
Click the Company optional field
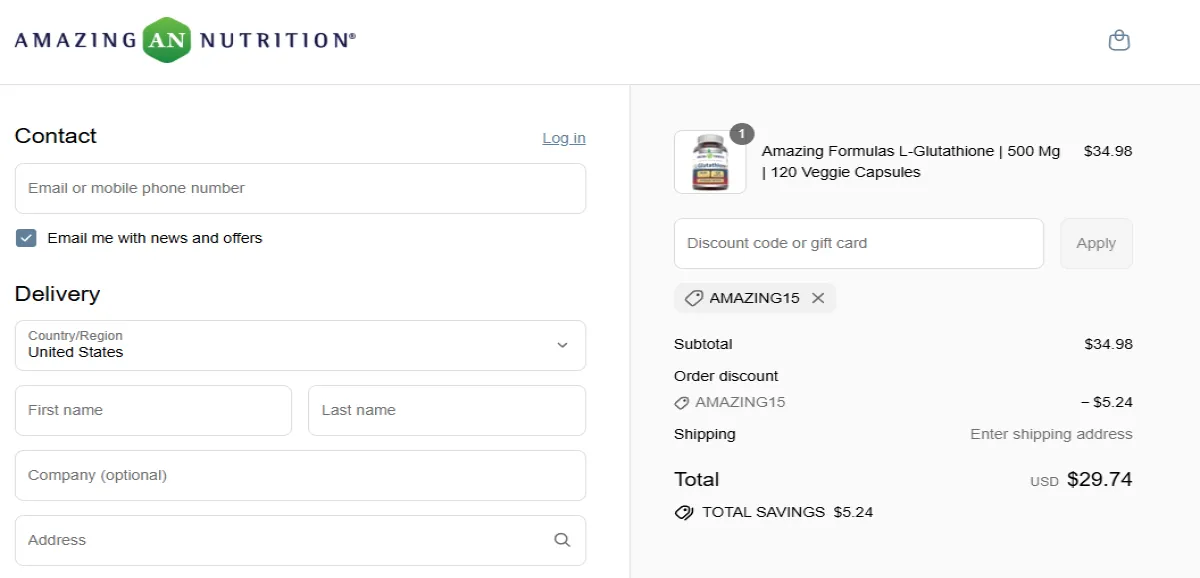pos(300,475)
